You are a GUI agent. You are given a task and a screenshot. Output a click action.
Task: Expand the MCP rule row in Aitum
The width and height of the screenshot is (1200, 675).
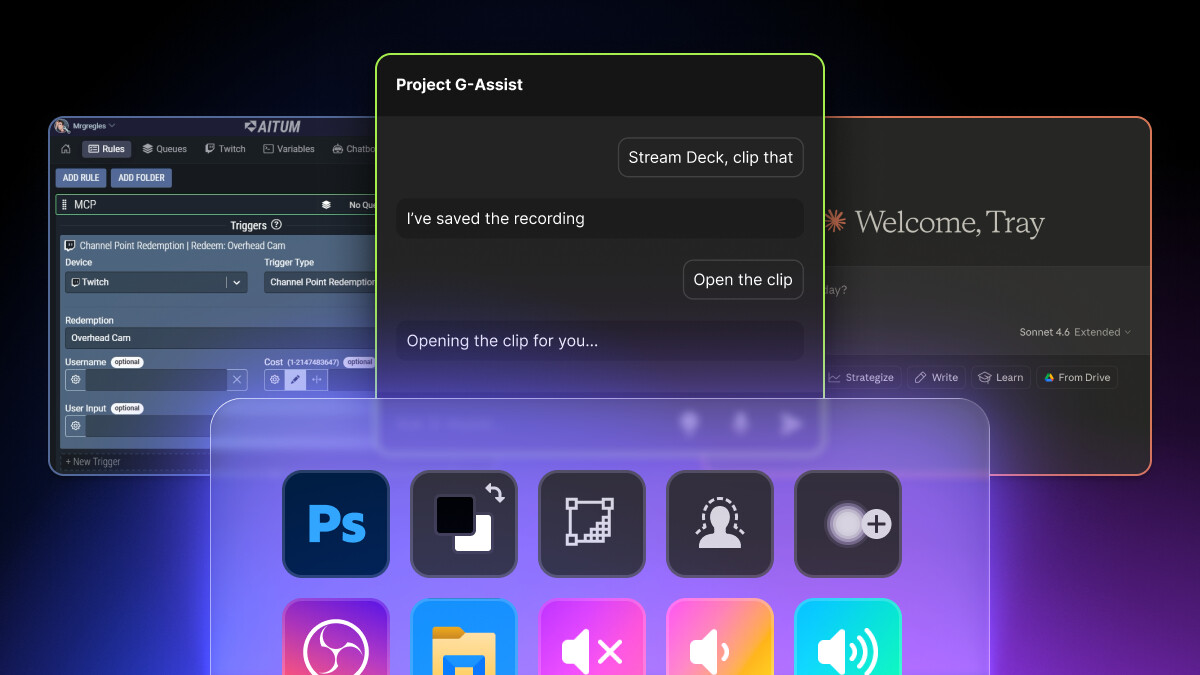[x=216, y=204]
